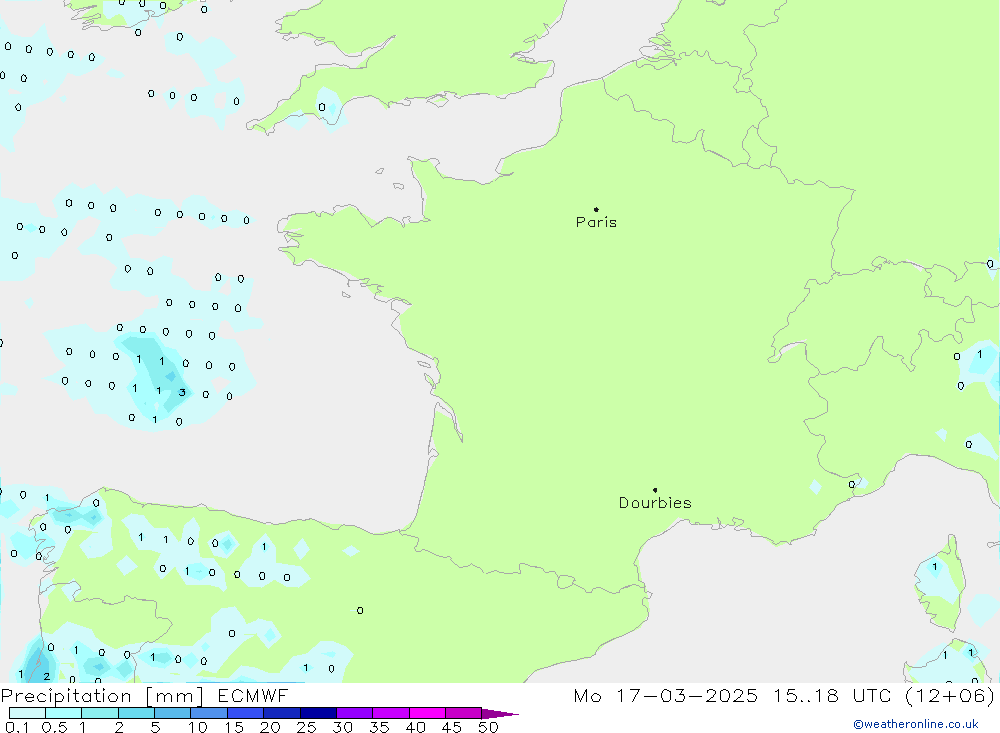The height and width of the screenshot is (733, 1000).
Task: Pick the 30–35 mm violet legend swatch
Action: [x=355, y=713]
